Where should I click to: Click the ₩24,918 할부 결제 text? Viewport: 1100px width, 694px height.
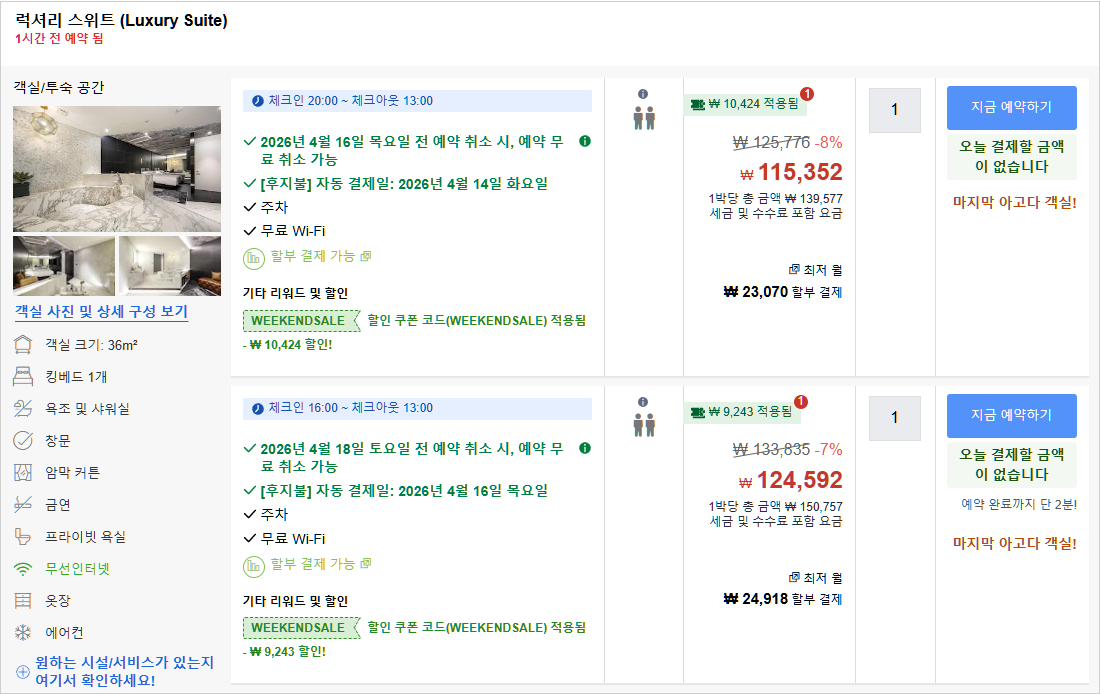pos(783,599)
